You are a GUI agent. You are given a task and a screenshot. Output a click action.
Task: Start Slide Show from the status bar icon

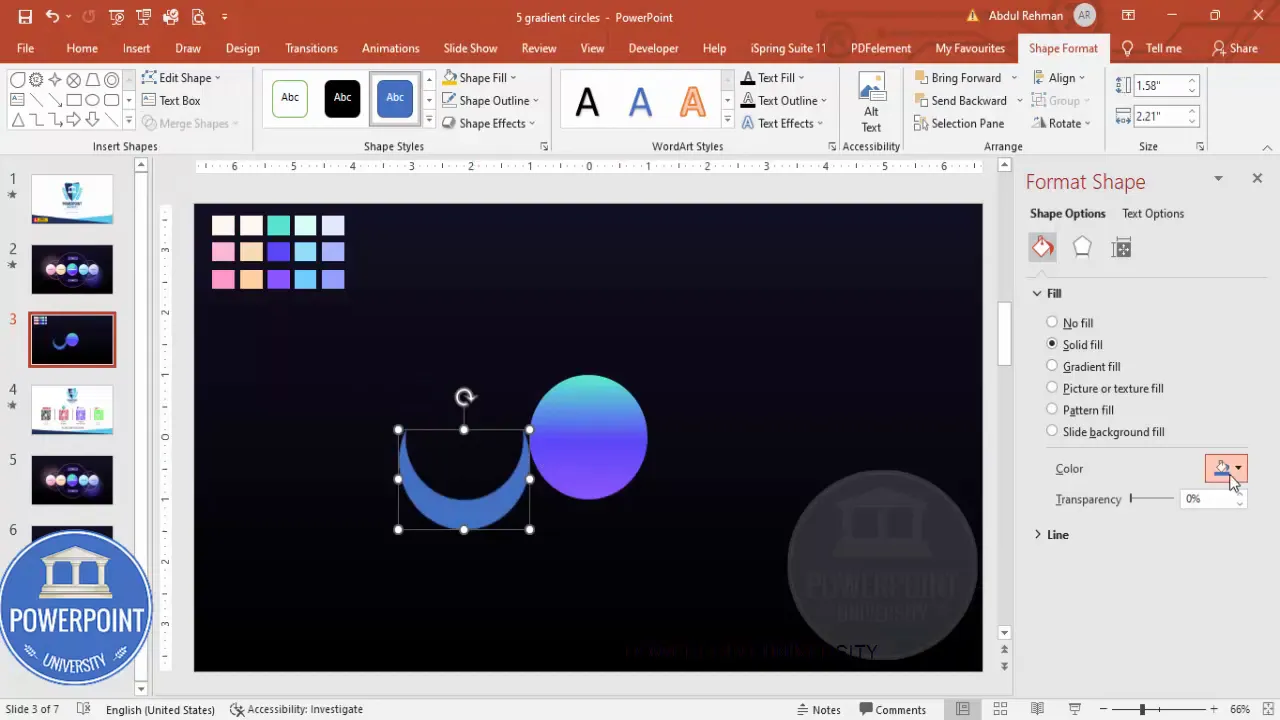(1074, 709)
